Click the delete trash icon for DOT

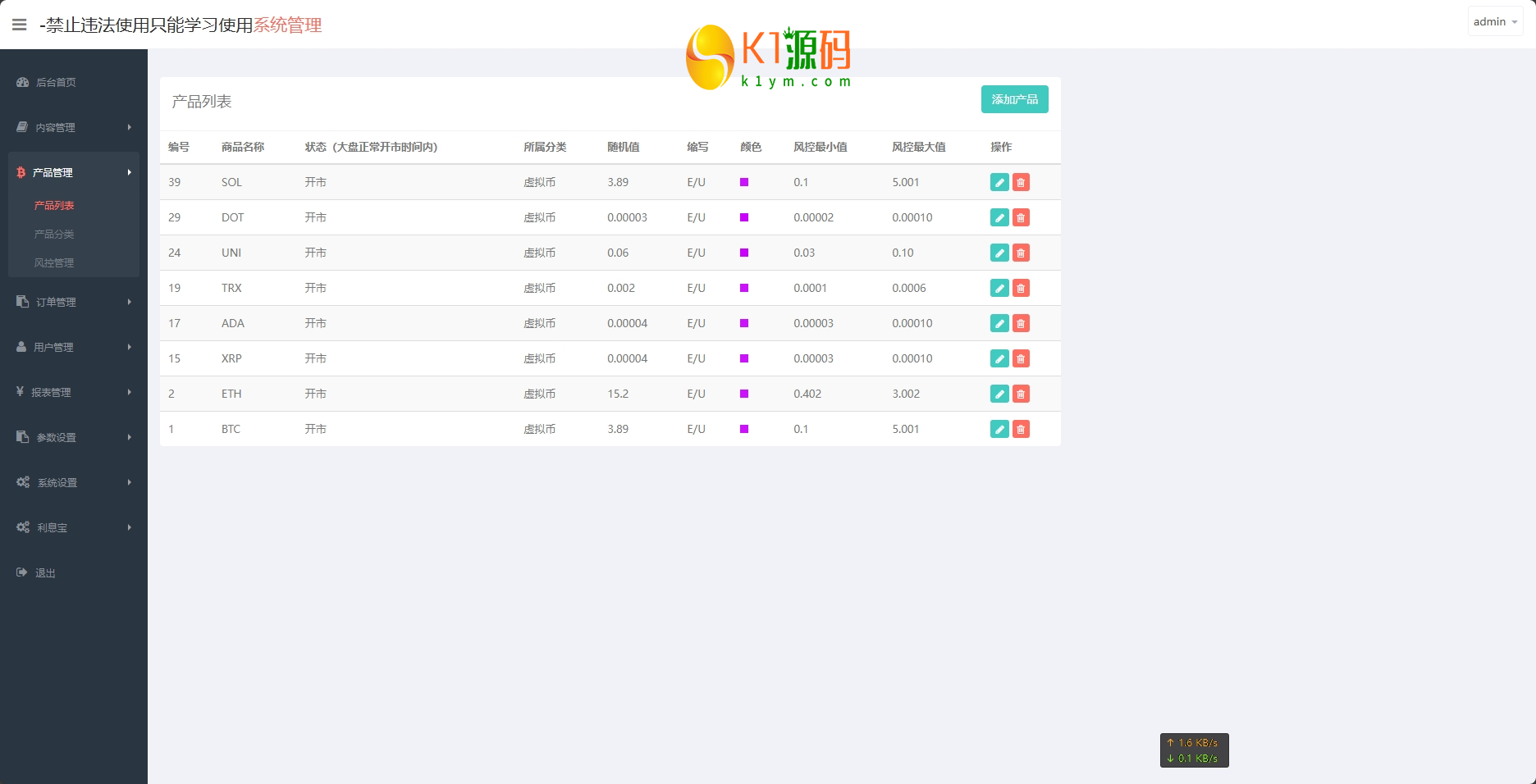[1021, 217]
